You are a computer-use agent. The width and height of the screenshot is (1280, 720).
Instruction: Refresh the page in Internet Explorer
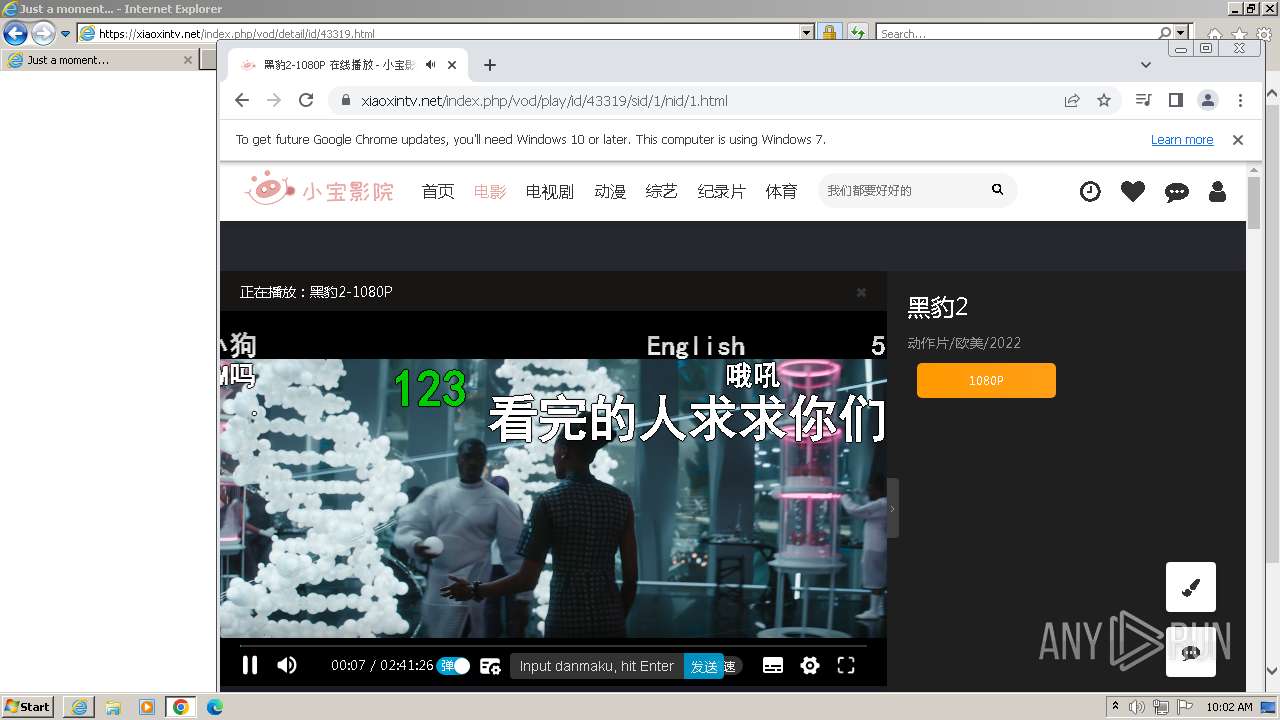coord(857,33)
